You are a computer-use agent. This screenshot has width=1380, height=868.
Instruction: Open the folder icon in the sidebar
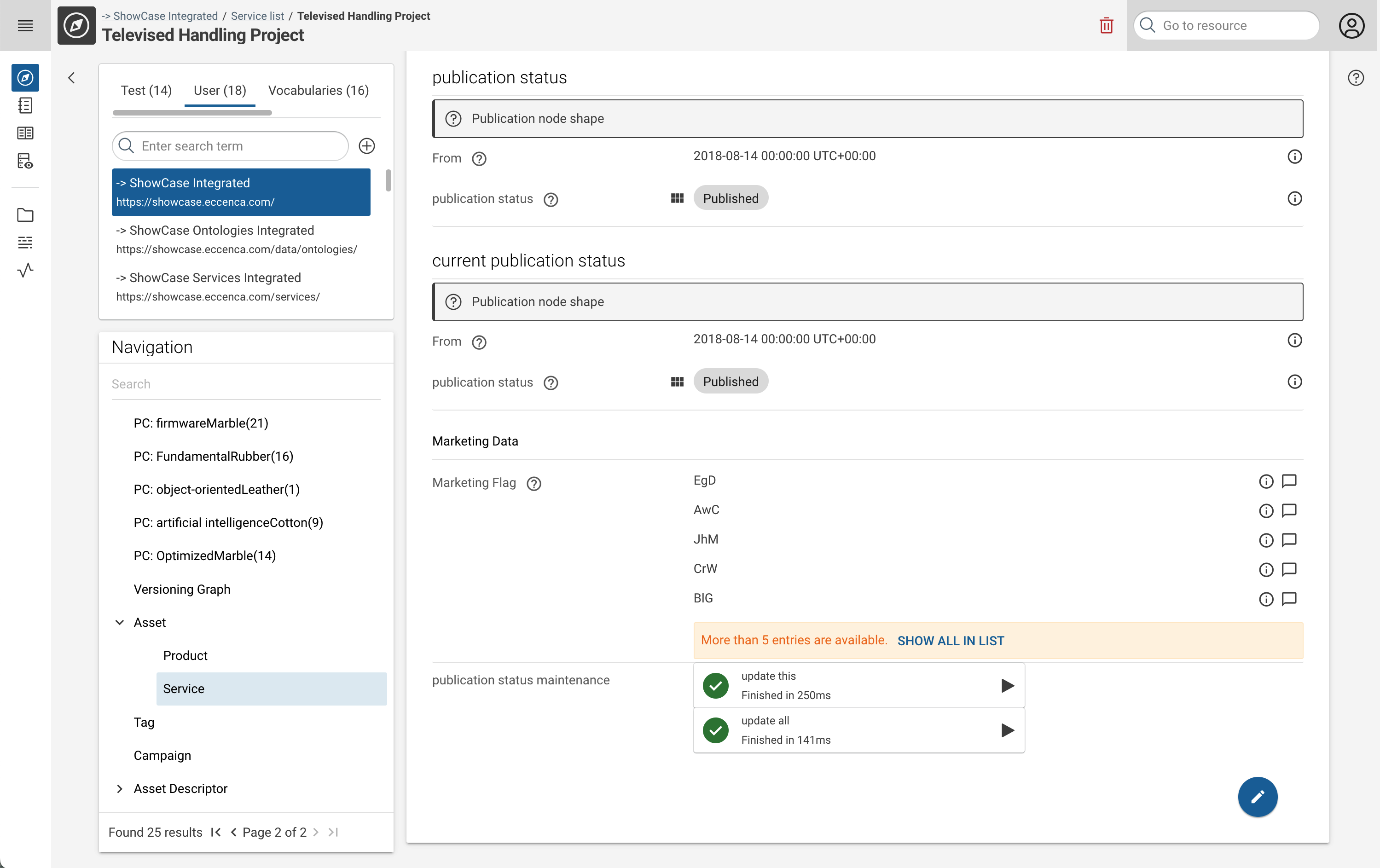point(25,215)
